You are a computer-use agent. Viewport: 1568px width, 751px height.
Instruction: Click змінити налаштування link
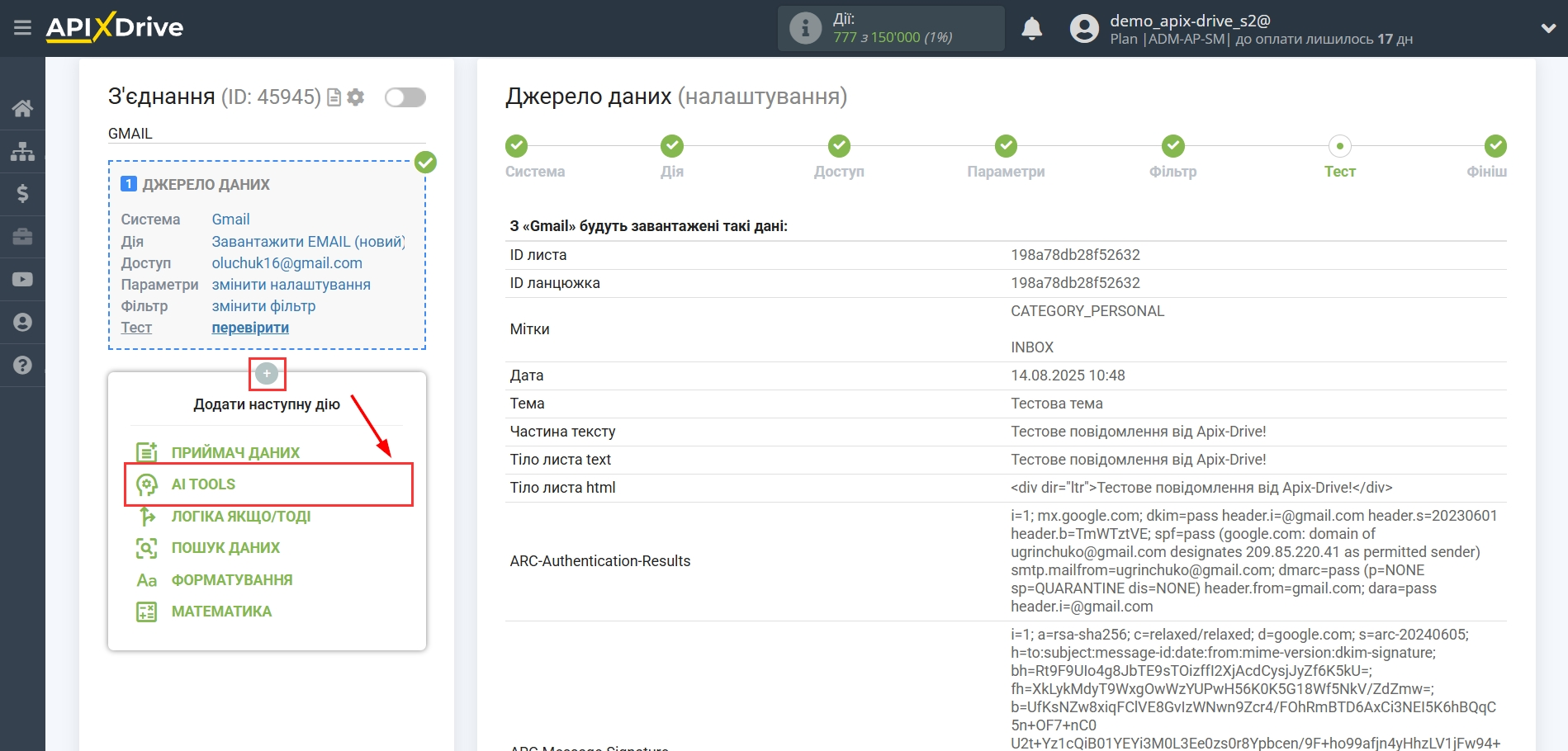pos(291,285)
